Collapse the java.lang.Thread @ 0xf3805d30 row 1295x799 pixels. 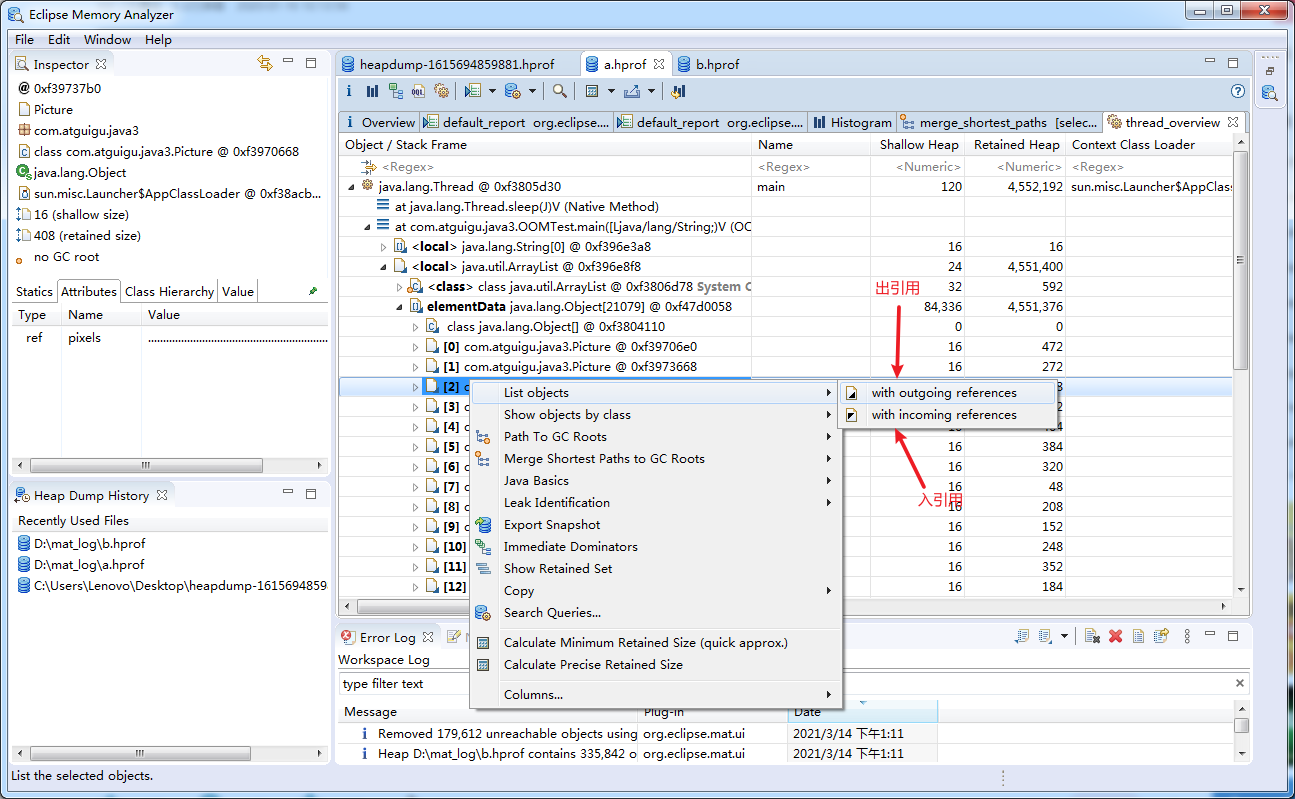[351, 187]
